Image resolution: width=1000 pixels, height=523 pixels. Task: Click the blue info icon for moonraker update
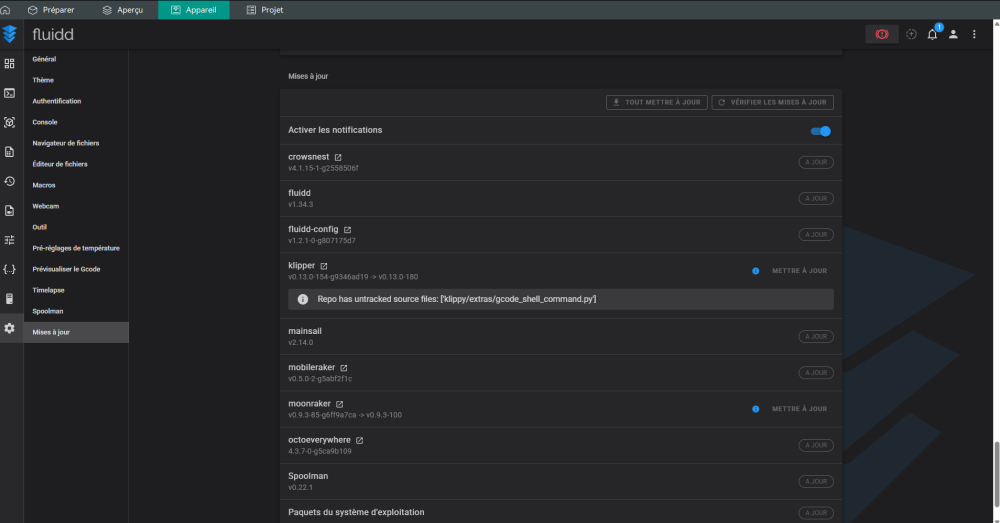pyautogui.click(x=756, y=409)
